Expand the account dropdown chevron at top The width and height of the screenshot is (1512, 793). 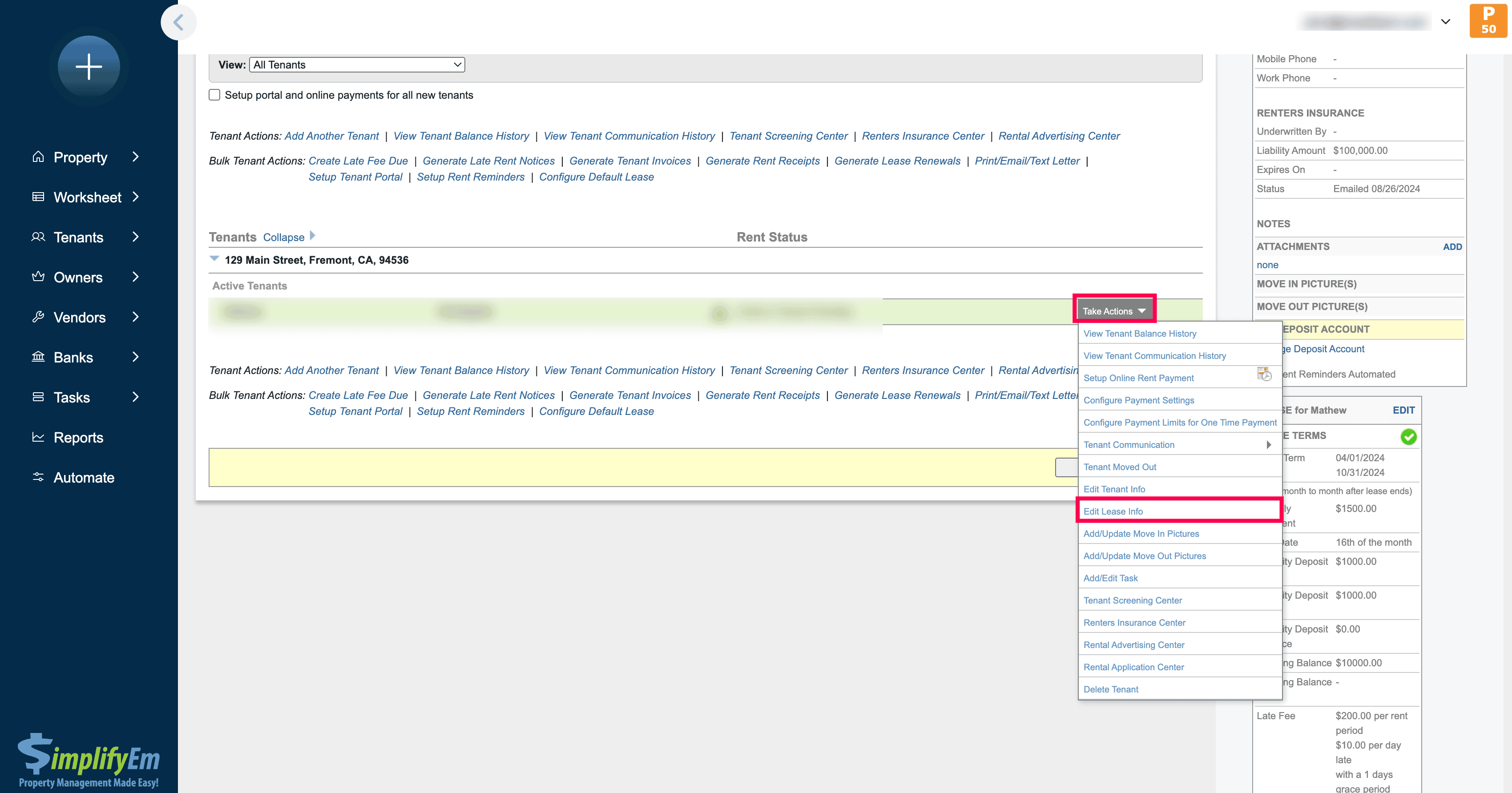click(1445, 22)
